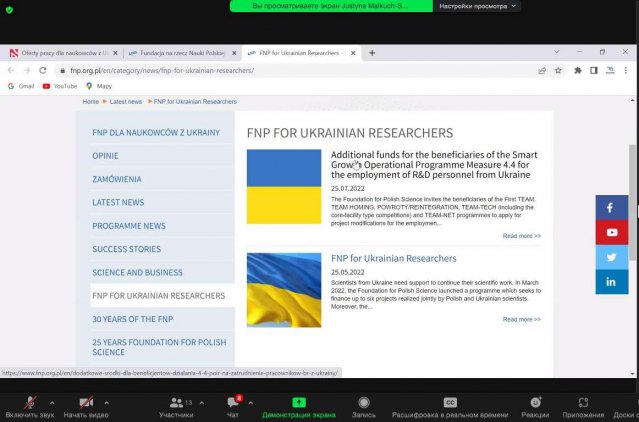Open FNP for Ukrainian Researchers article title
The height and width of the screenshot is (422, 639).
393,259
